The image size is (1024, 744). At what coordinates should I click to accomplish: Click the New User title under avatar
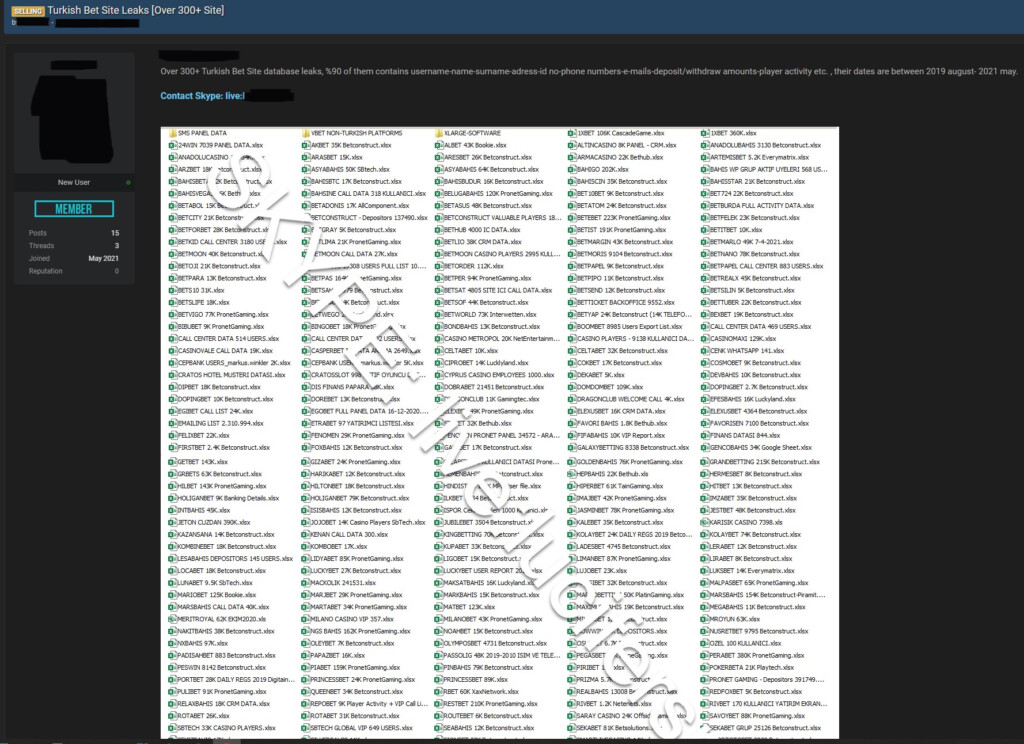(x=74, y=183)
